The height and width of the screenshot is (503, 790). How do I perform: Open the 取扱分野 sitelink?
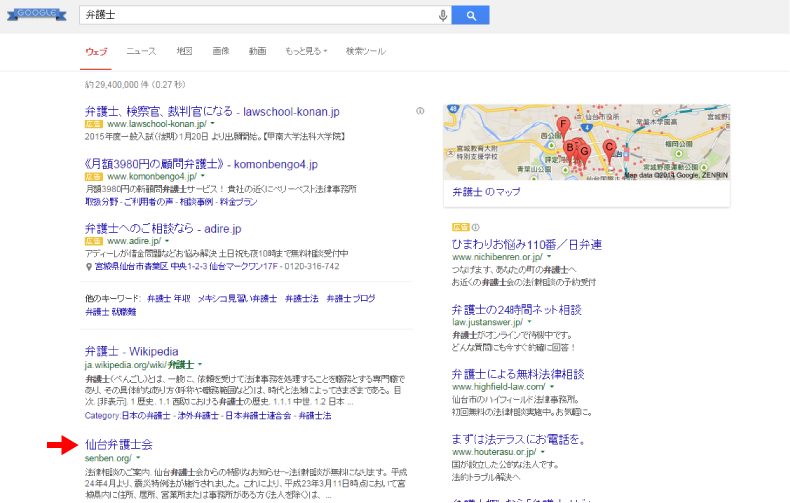tap(101, 202)
